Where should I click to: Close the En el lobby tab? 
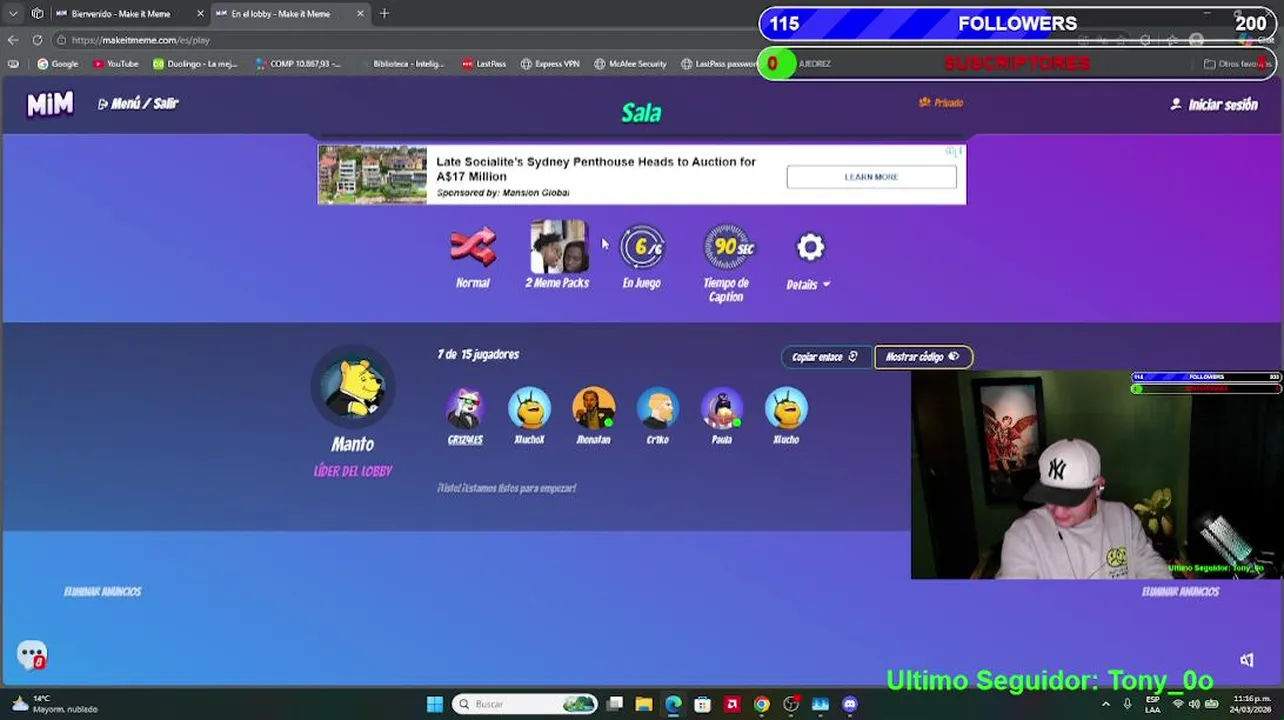tap(360, 14)
